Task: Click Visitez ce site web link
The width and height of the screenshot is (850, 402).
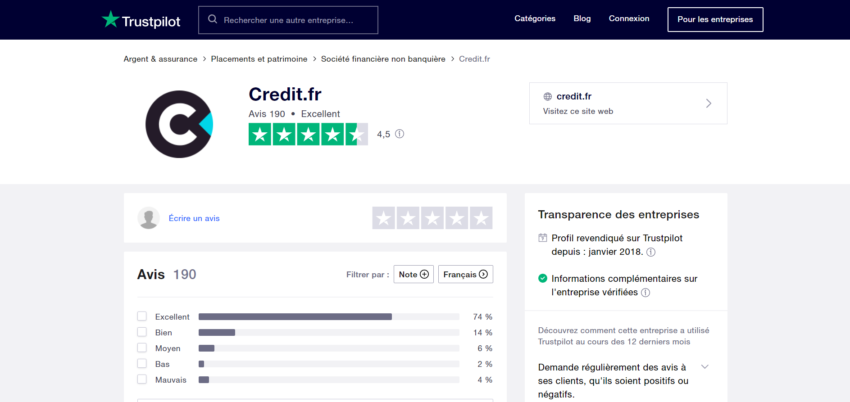Action: (578, 111)
